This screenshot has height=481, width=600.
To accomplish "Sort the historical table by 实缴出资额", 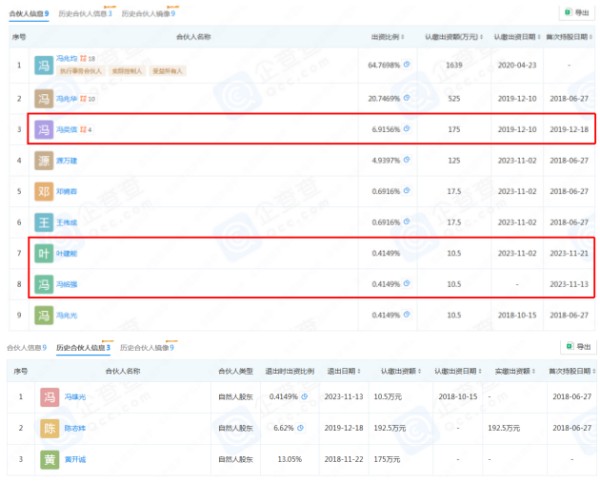I will click(533, 371).
